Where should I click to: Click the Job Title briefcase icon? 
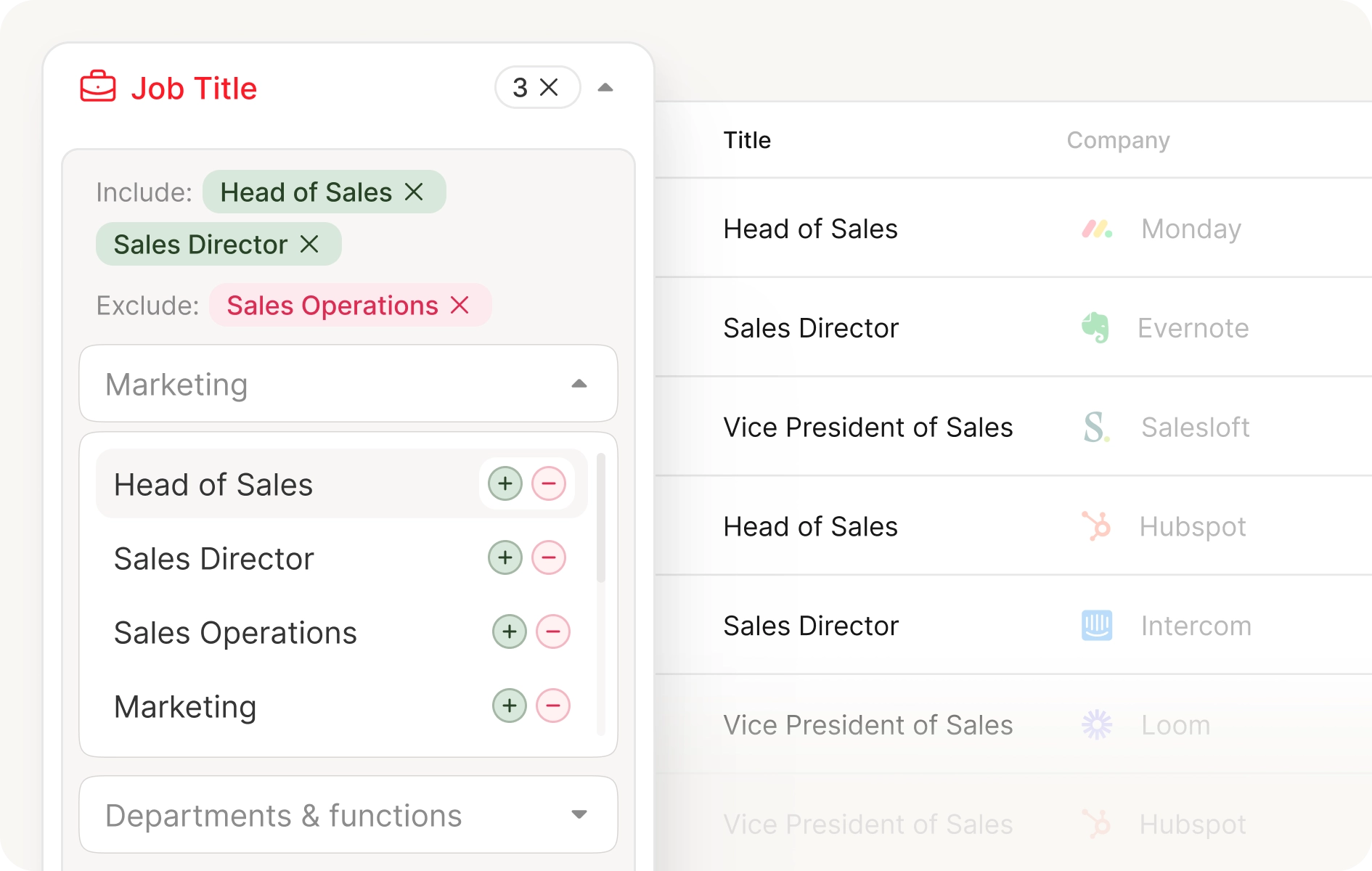(97, 87)
